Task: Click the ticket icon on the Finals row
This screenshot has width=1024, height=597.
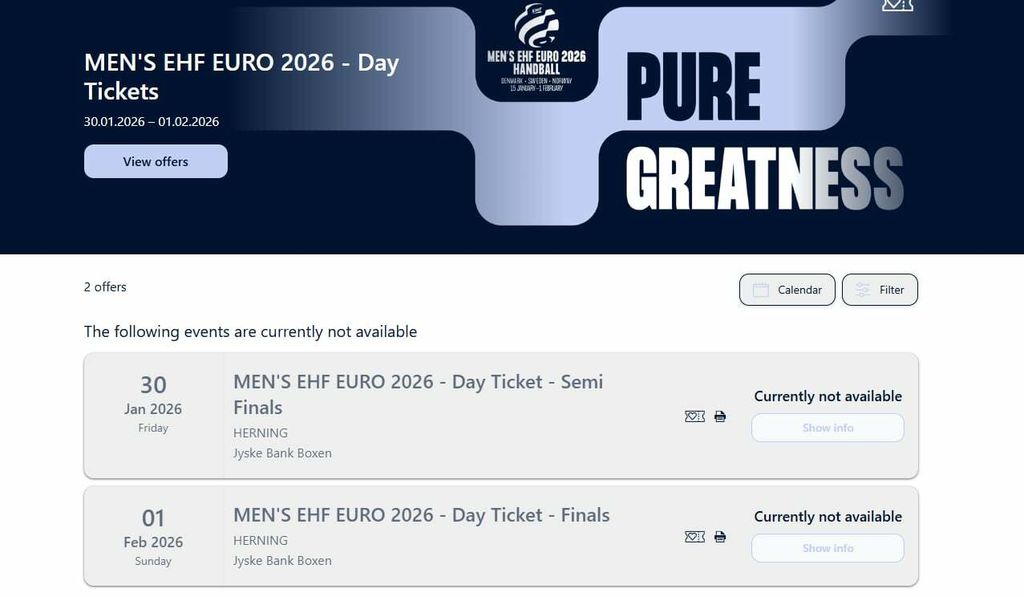Action: point(695,537)
